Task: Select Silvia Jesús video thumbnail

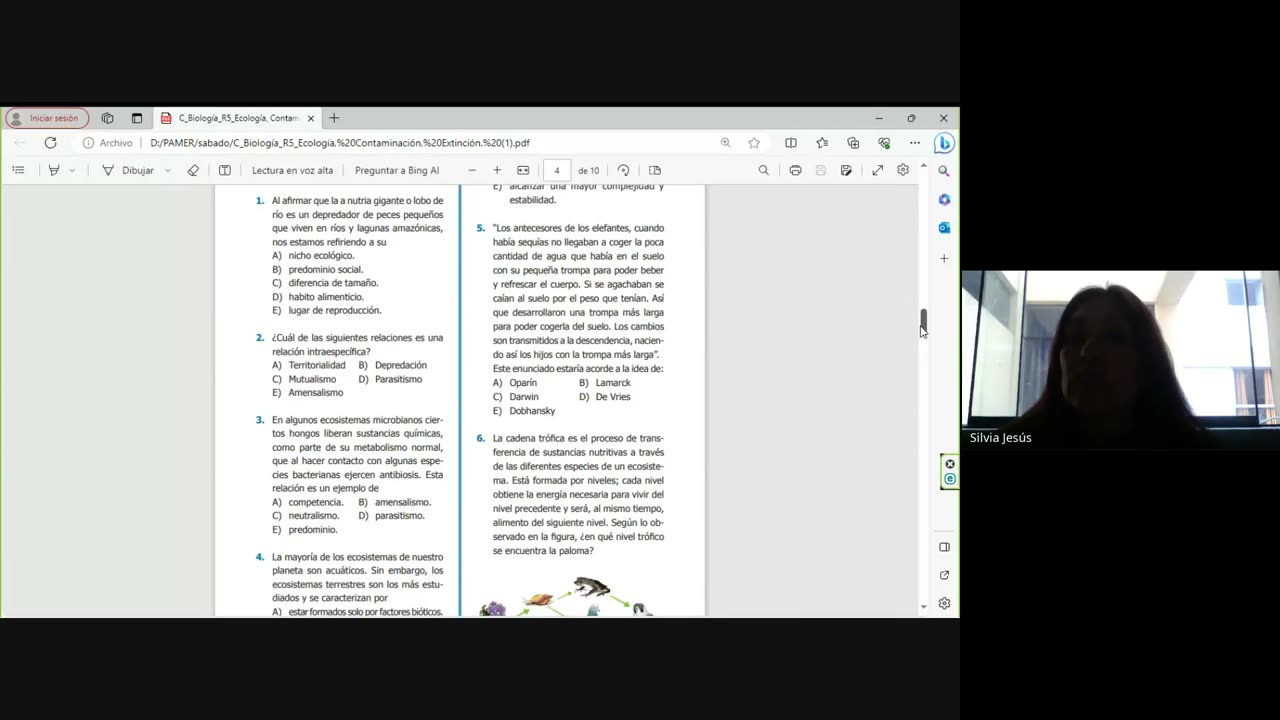Action: point(1120,359)
